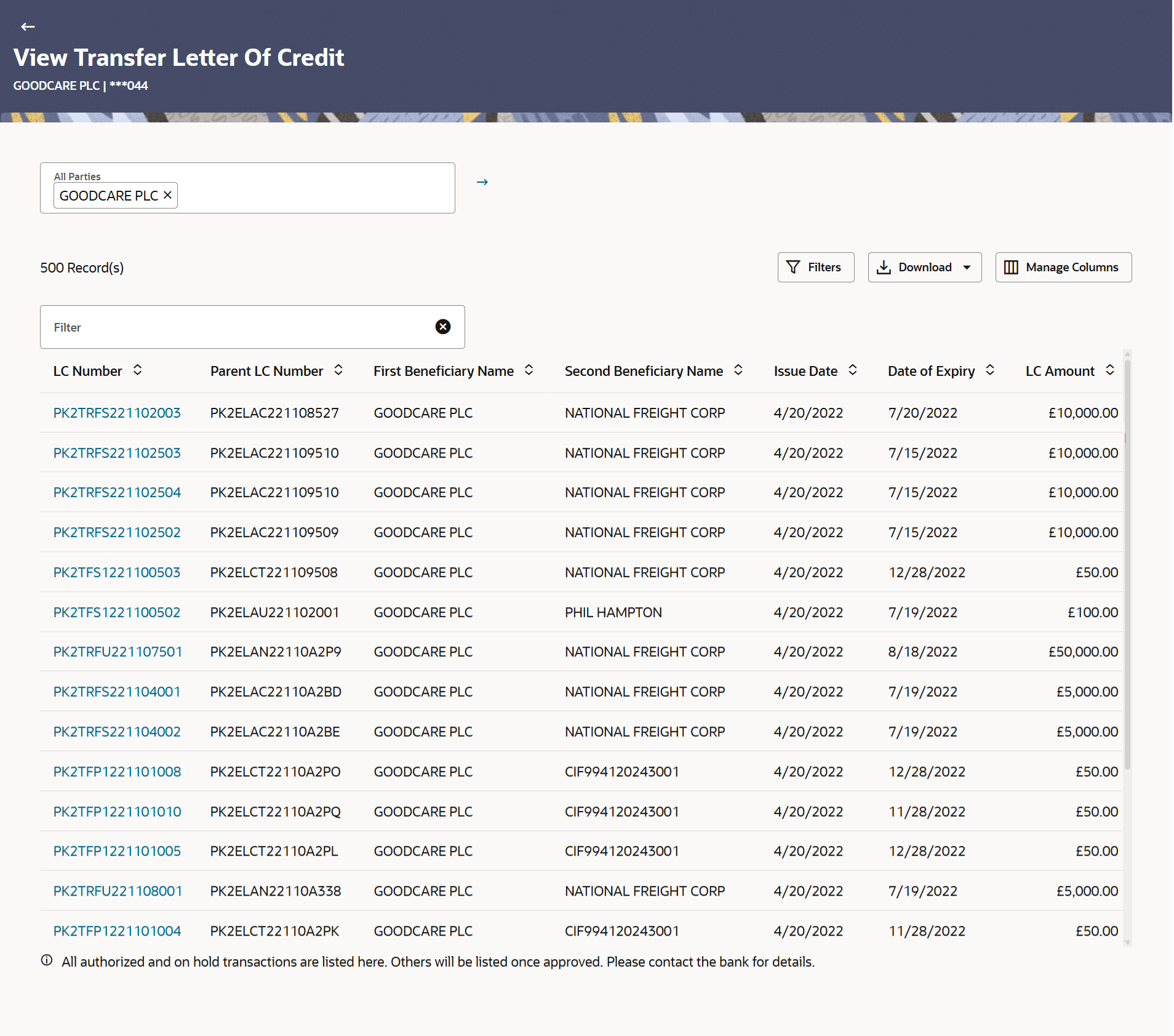Click the back arrow icon
This screenshot has height=1036, width=1174.
(28, 26)
